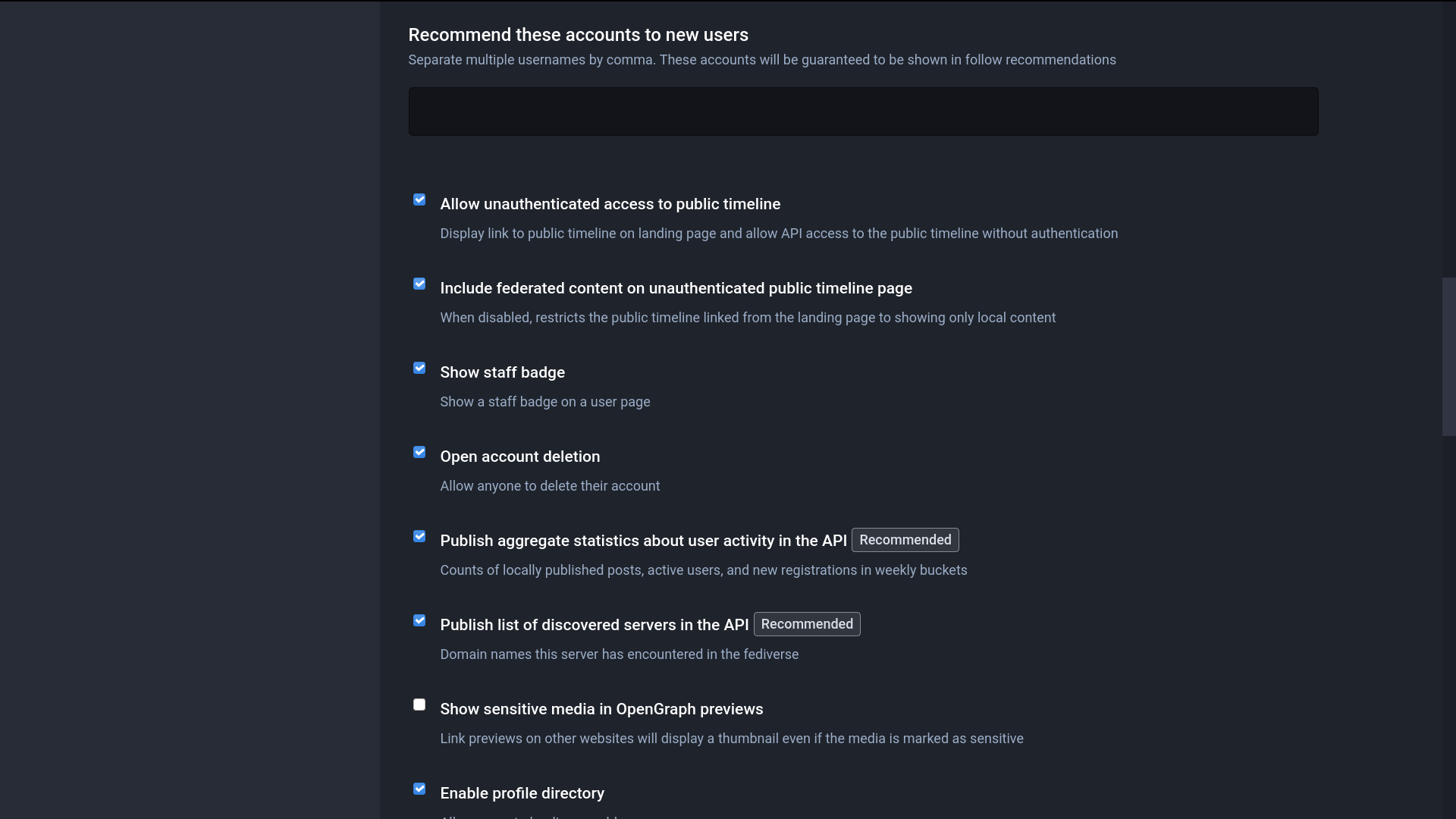Click the Recommended badge beside discovered servers
The height and width of the screenshot is (819, 1456).
coord(806,624)
